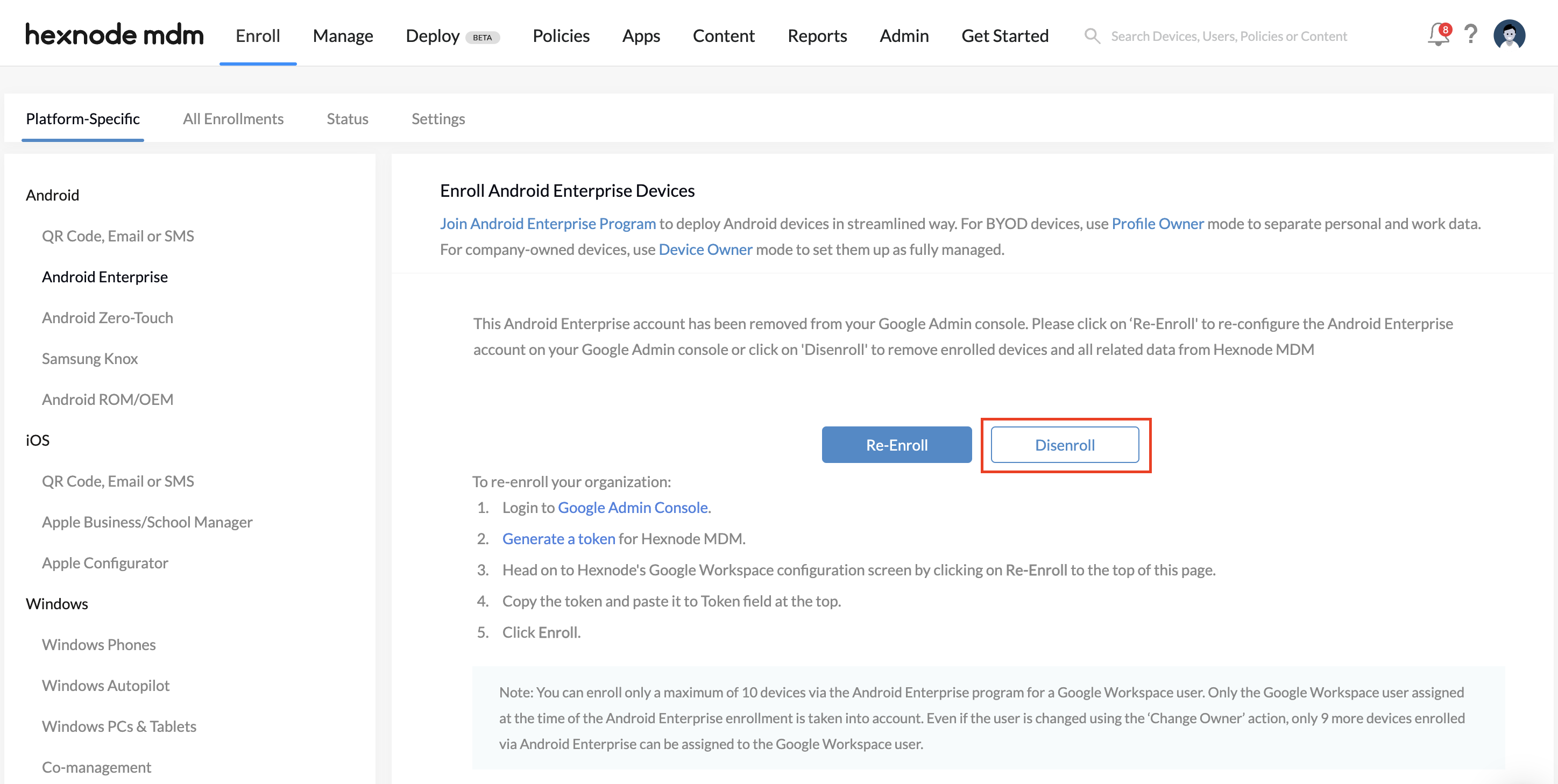
Task: Click the Note about 10 devices text
Action: pos(982,718)
